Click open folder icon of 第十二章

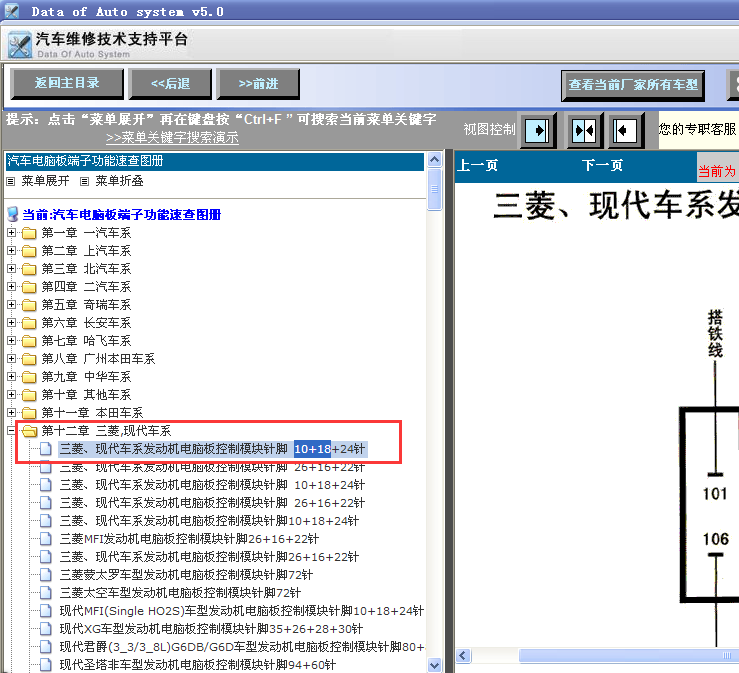tap(30, 431)
